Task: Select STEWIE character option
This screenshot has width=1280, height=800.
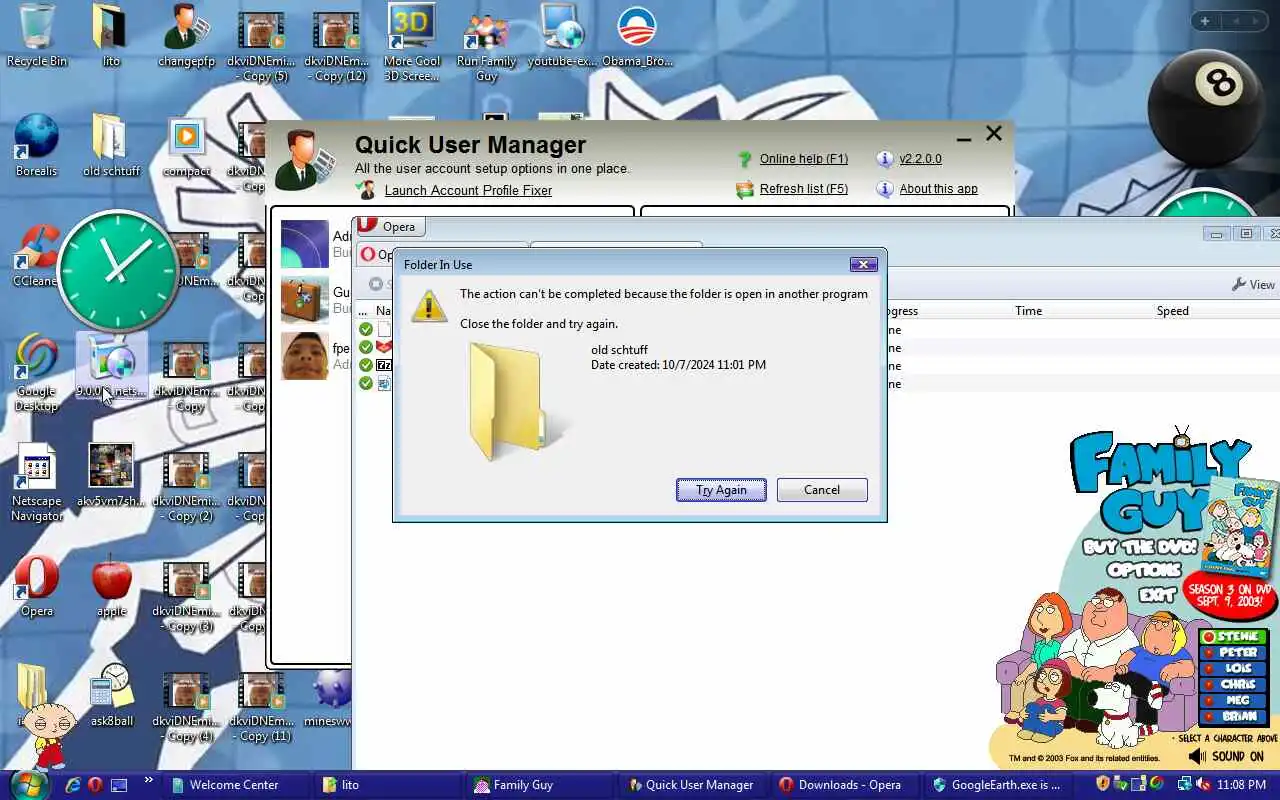Action: tap(1234, 637)
